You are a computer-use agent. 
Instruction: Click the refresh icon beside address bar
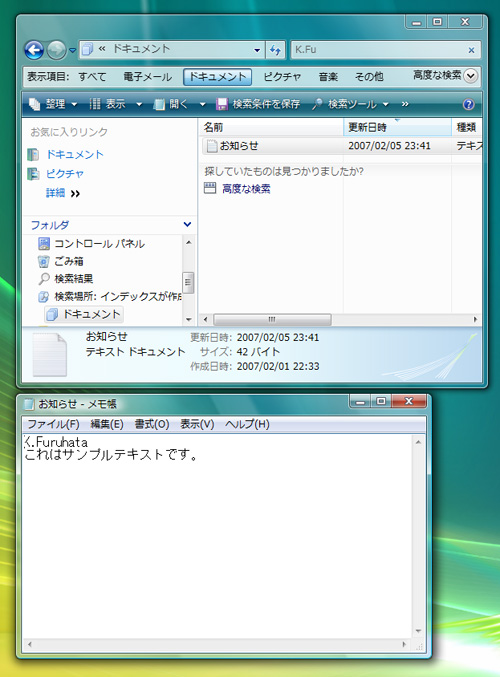(275, 50)
